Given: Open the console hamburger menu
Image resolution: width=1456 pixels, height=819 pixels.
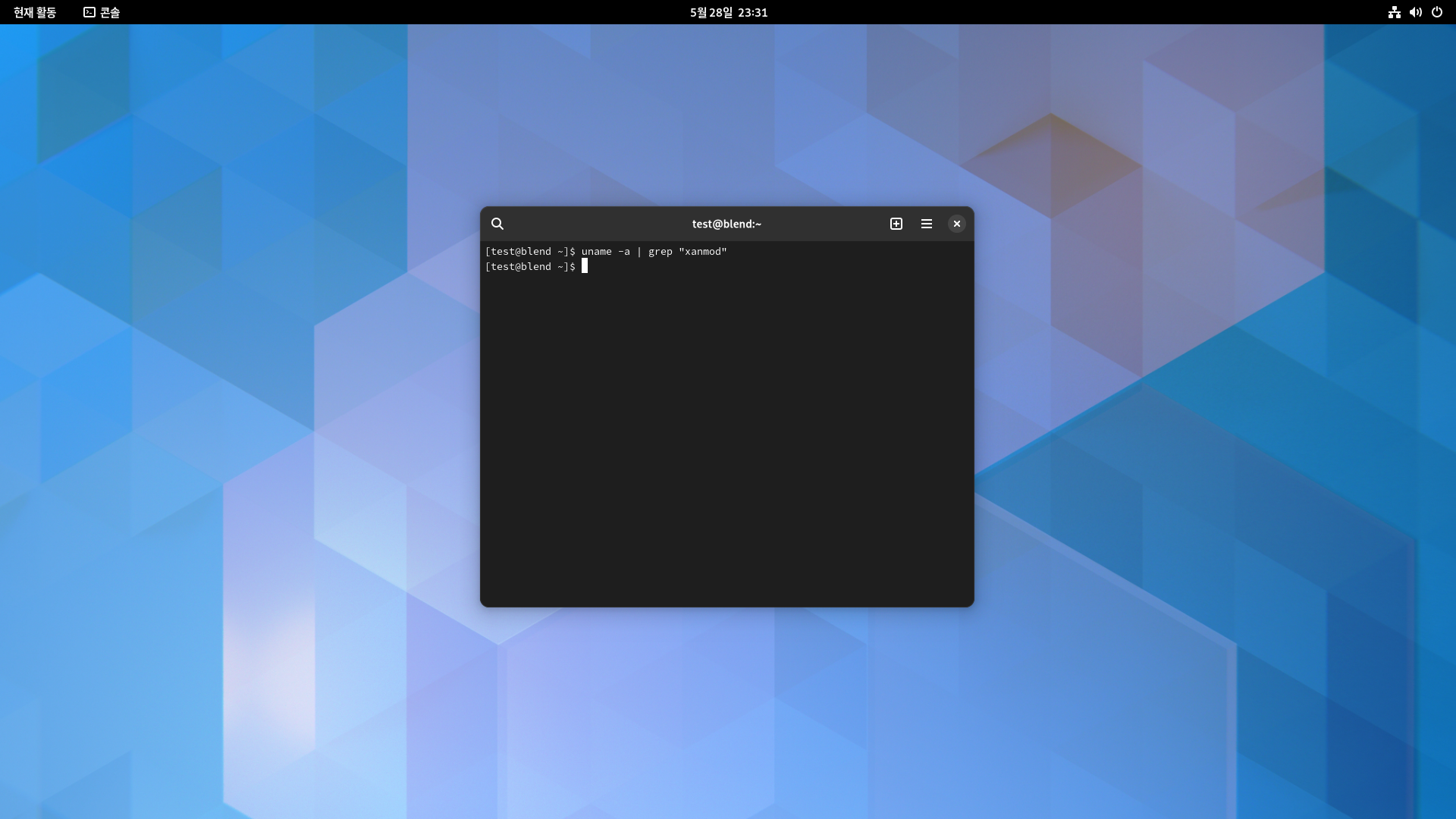Looking at the screenshot, I should (x=927, y=224).
